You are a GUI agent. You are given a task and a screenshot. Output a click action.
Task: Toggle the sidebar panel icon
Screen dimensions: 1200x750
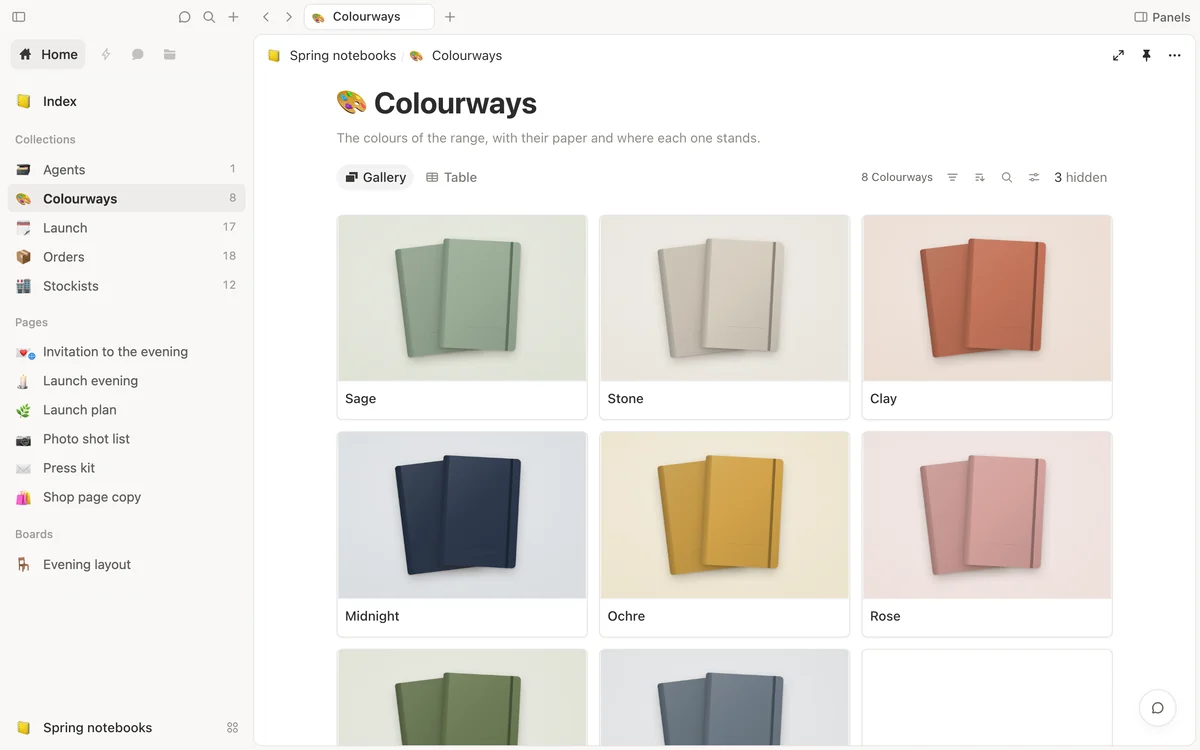tap(19, 17)
